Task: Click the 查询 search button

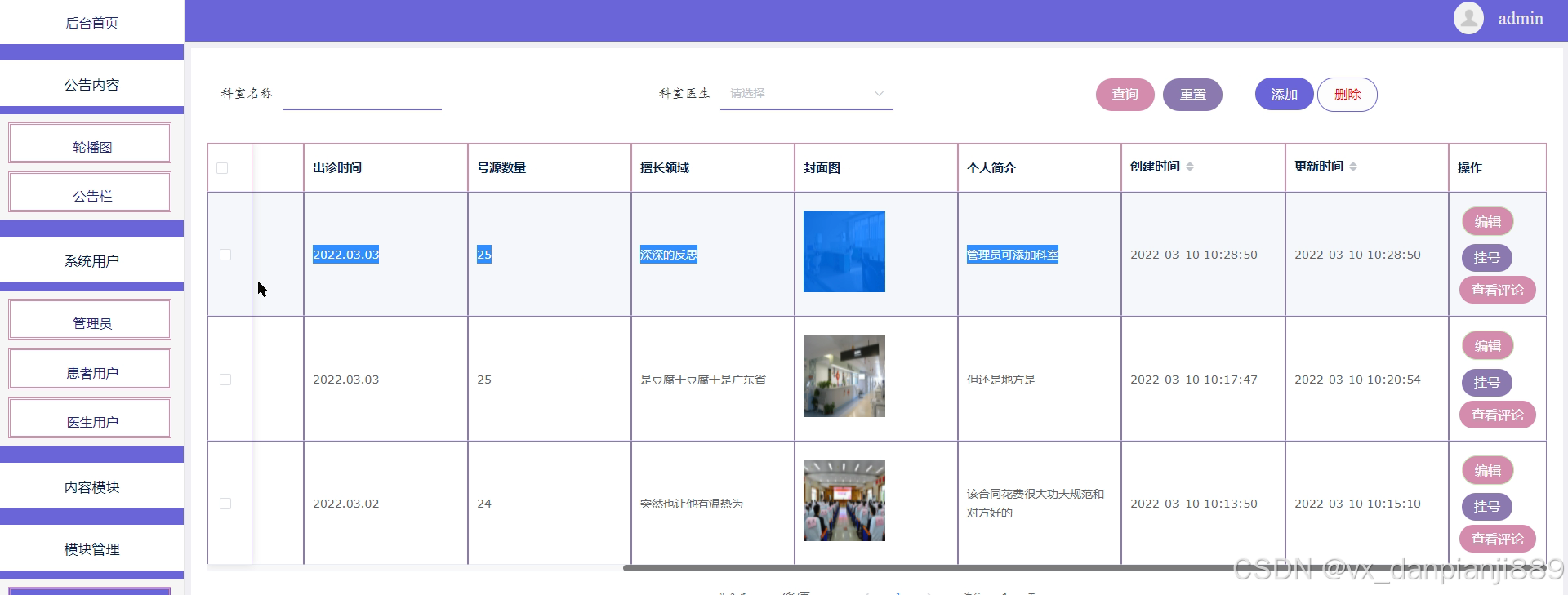Action: point(1125,95)
